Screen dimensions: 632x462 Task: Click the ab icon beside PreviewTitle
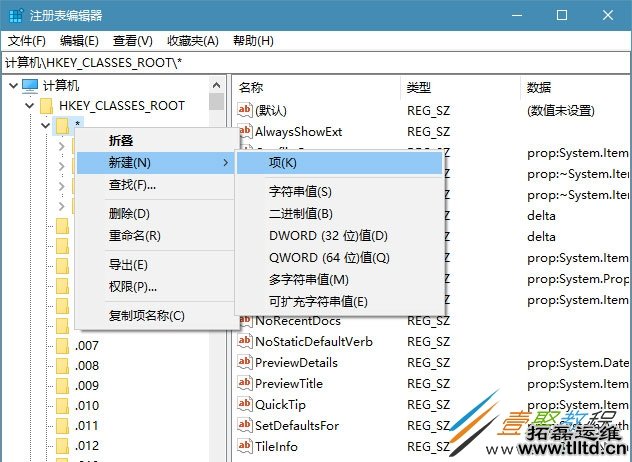245,383
